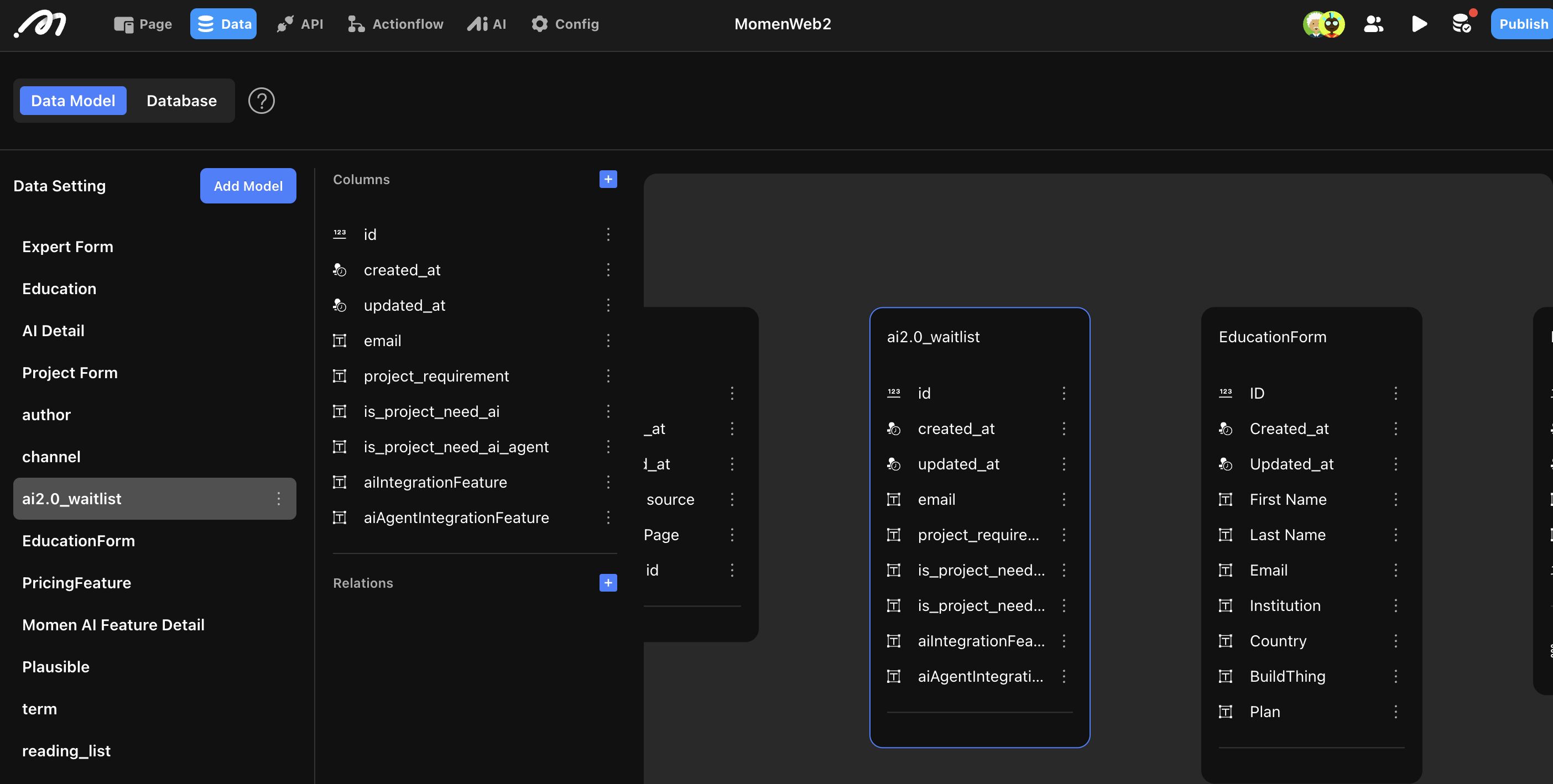The height and width of the screenshot is (784, 1553).
Task: Open options for aiIntegrationFeature column in panel
Action: coord(608,482)
